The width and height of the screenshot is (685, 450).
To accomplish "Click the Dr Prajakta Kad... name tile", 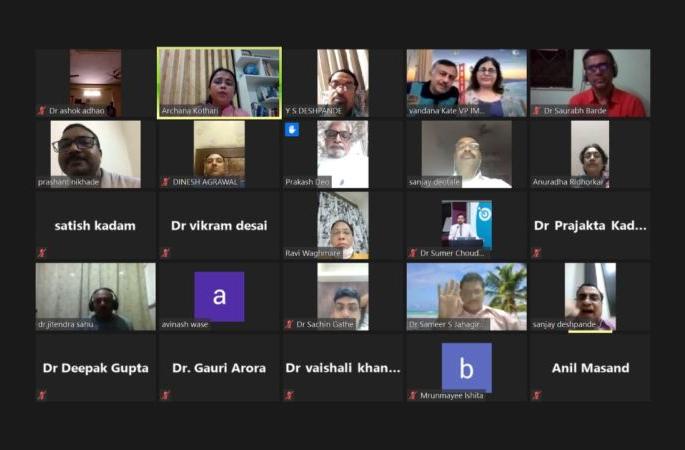I will point(590,225).
